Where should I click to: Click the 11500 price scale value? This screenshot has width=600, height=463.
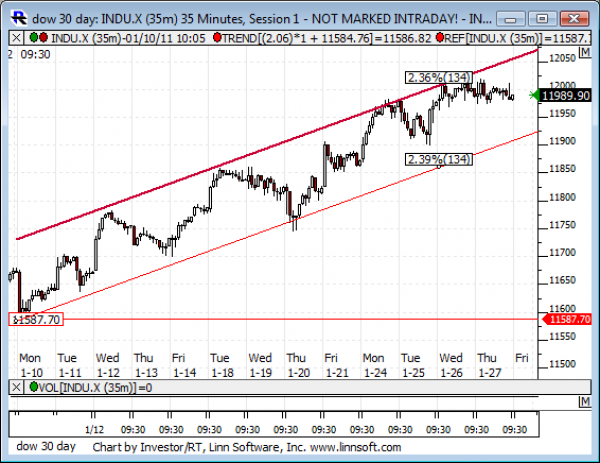[562, 364]
